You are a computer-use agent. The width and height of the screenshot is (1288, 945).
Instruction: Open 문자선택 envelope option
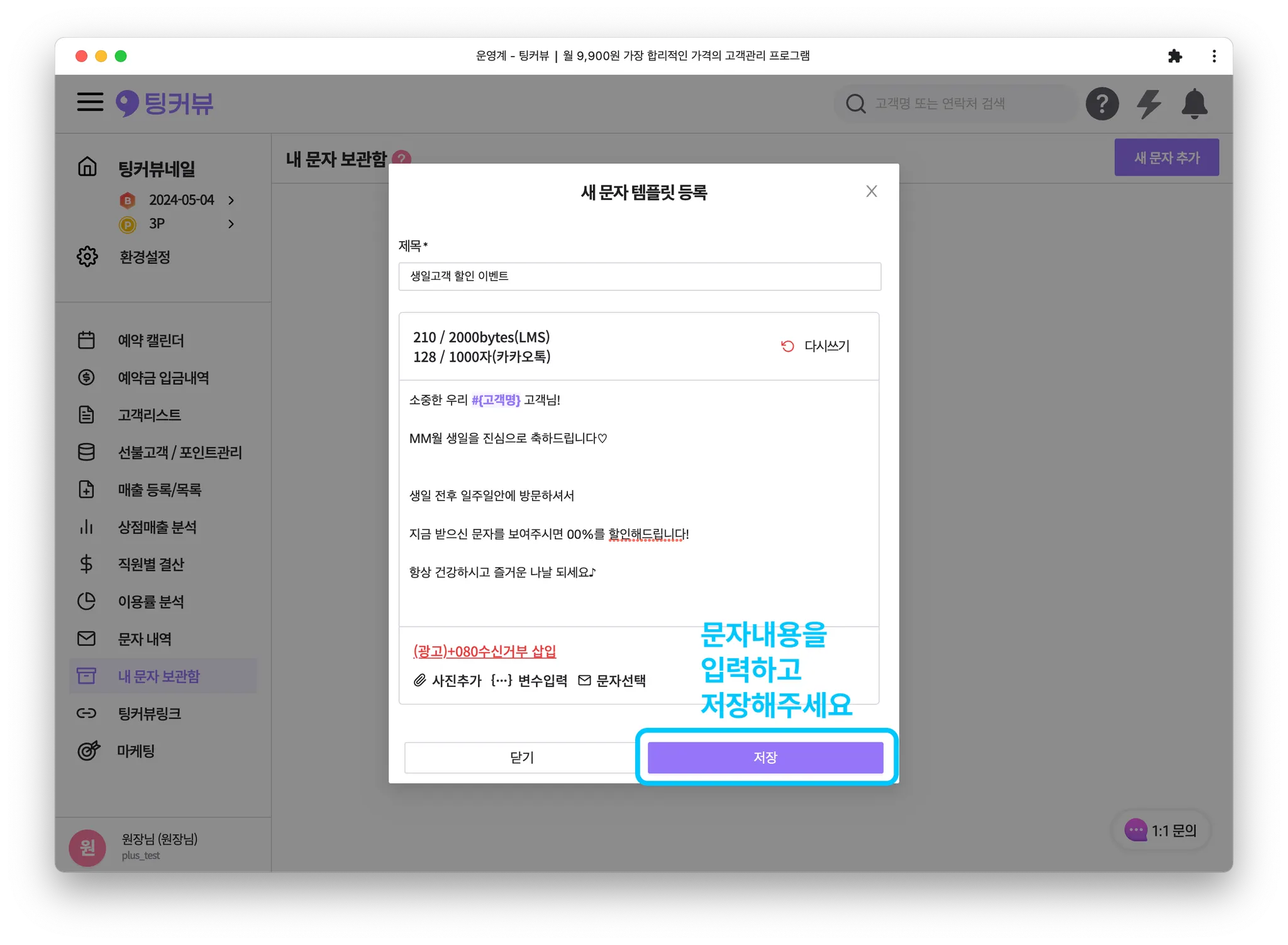[612, 680]
